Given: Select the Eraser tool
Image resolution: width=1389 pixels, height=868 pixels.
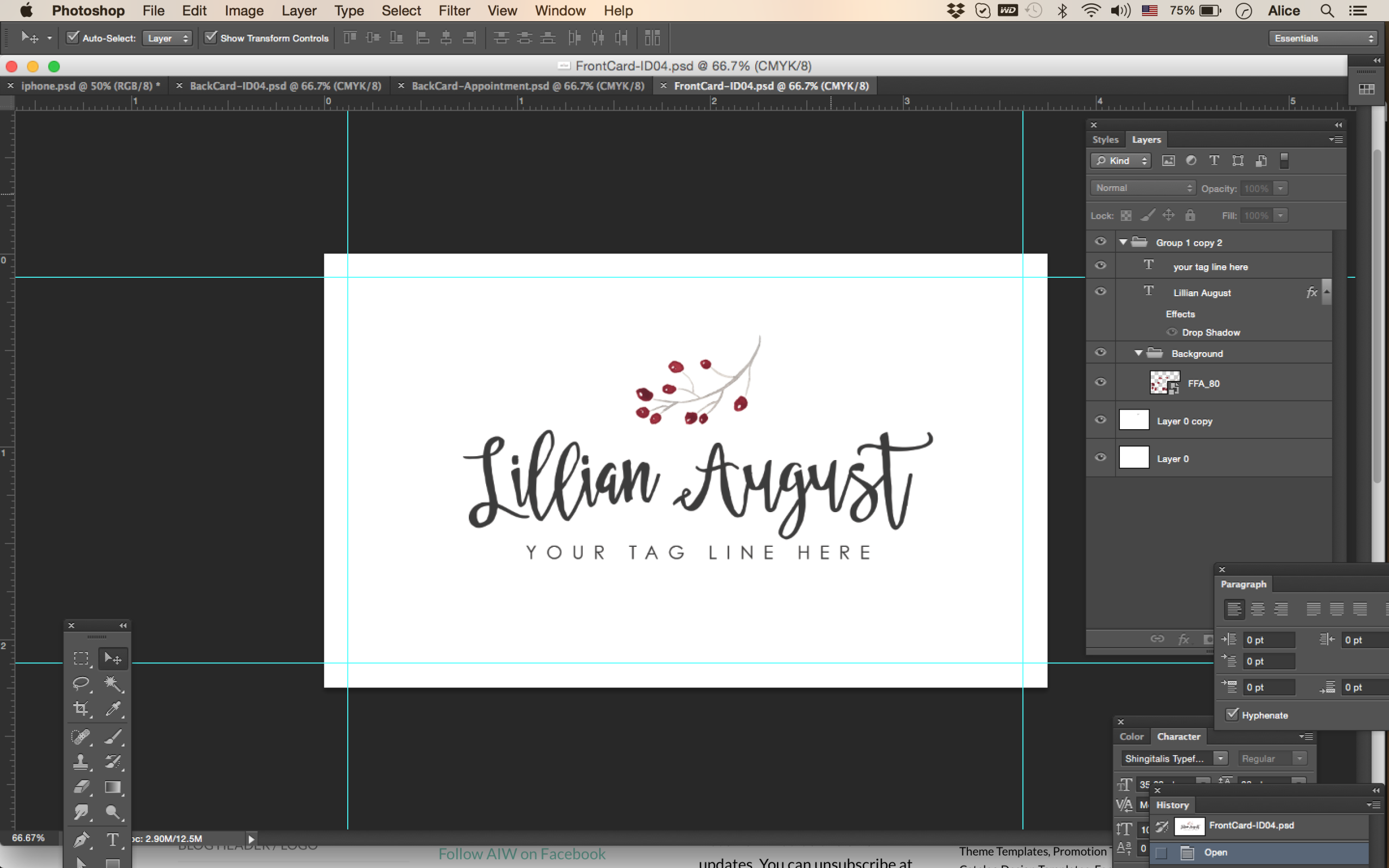Looking at the screenshot, I should pyautogui.click(x=81, y=787).
